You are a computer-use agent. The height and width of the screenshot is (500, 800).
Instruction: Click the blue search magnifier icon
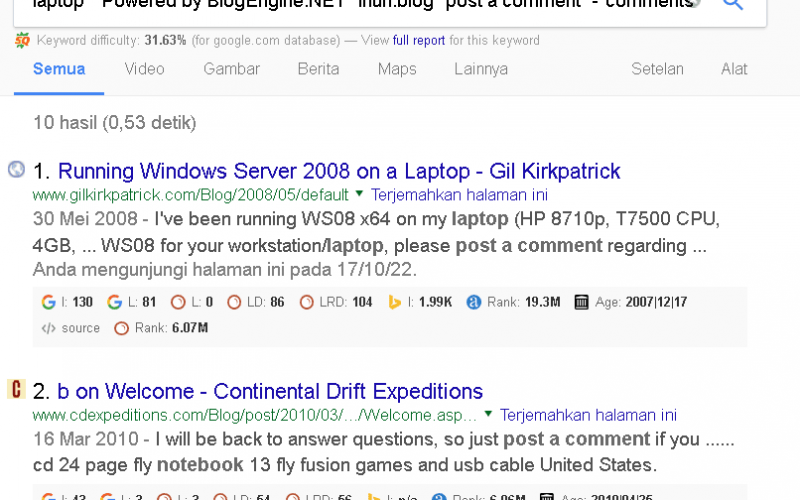[733, 4]
